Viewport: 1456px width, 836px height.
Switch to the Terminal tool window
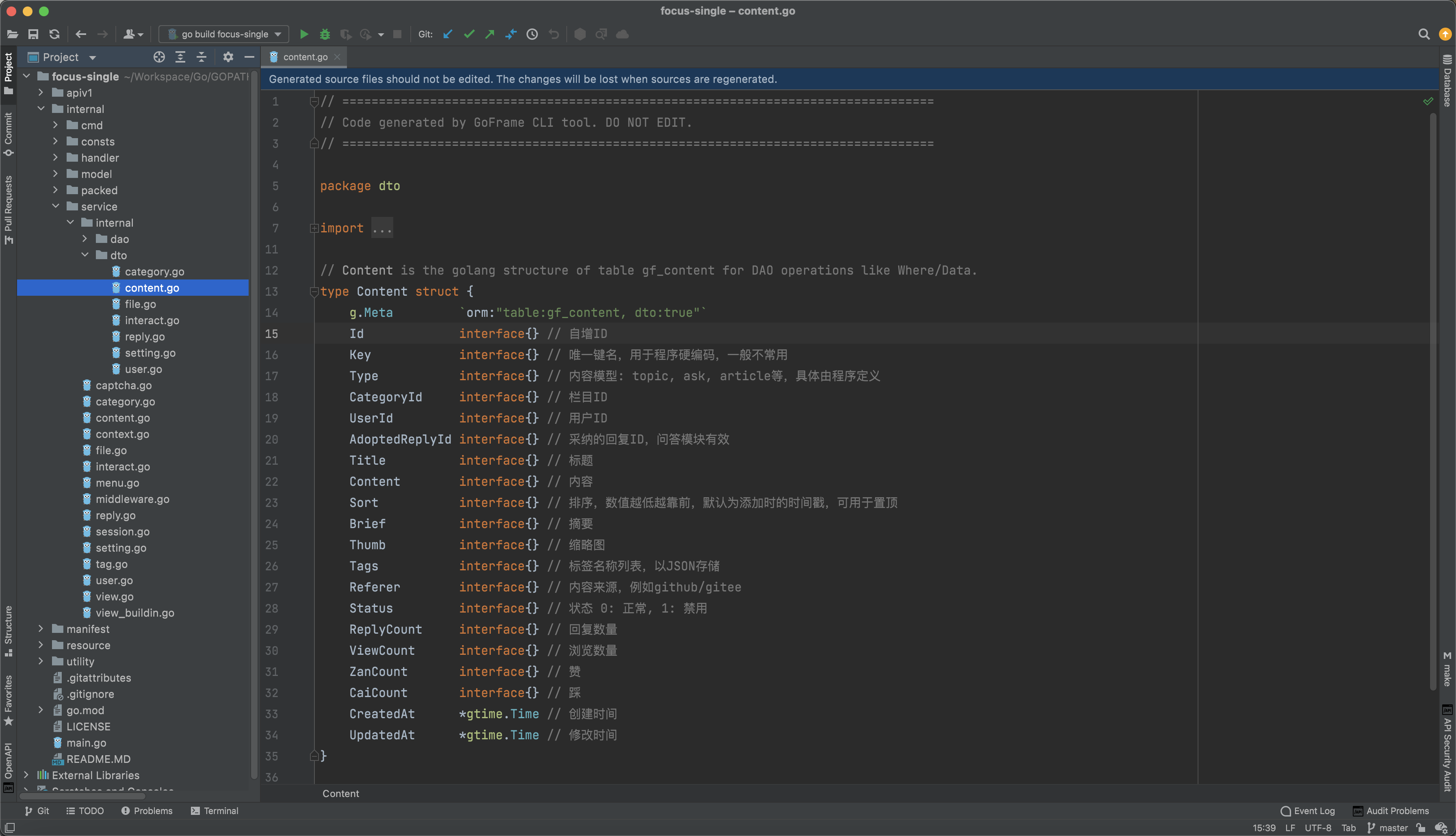point(221,811)
